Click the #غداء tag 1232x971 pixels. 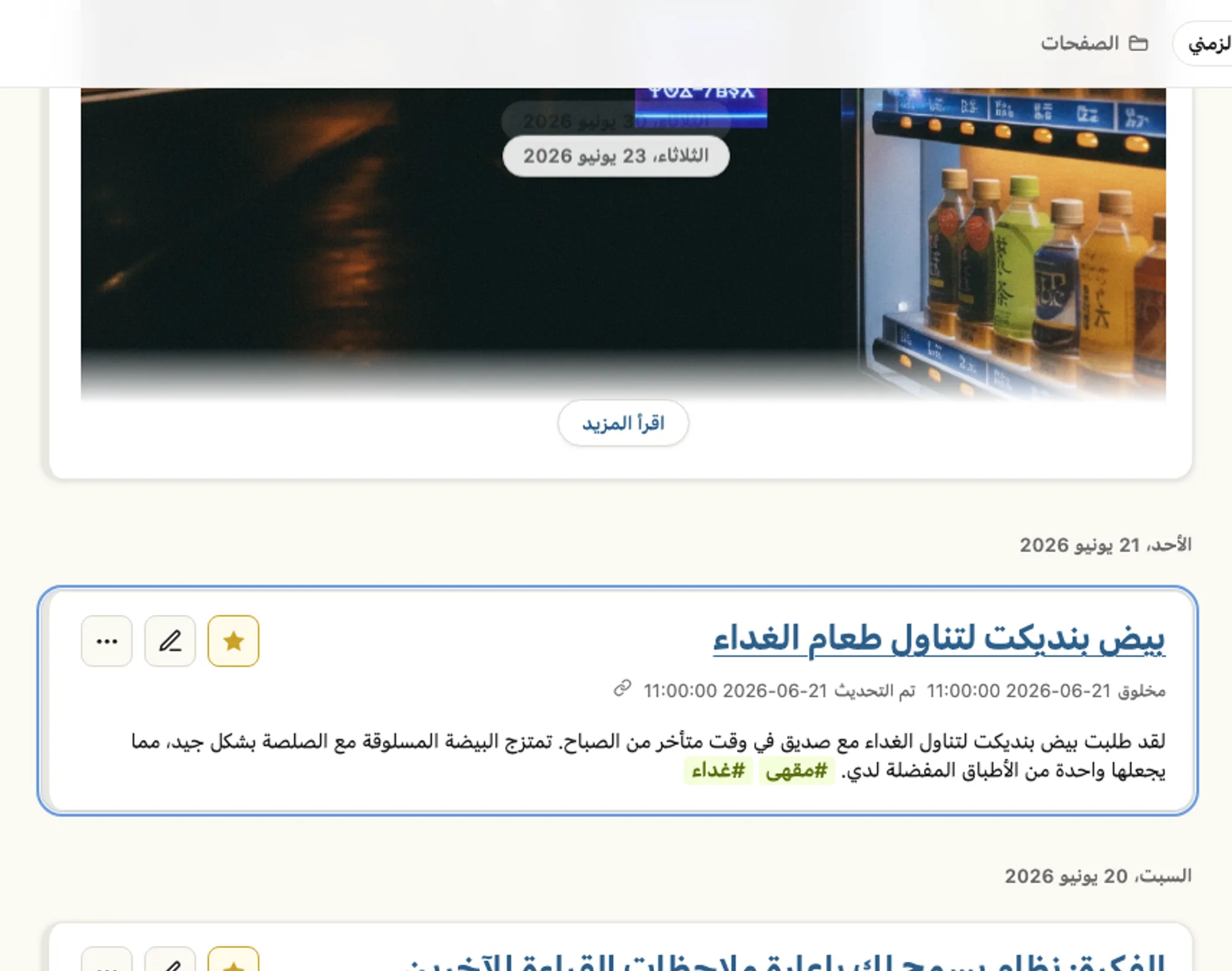[x=718, y=771]
